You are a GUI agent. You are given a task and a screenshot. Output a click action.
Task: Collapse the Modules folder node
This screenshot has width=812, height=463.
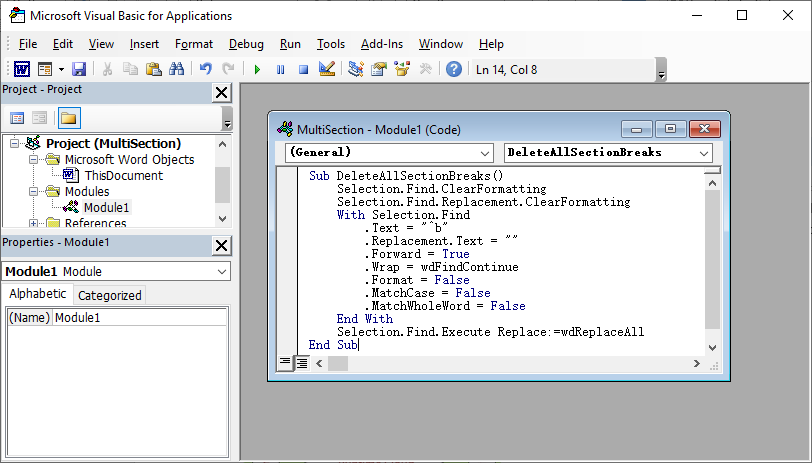[x=33, y=192]
